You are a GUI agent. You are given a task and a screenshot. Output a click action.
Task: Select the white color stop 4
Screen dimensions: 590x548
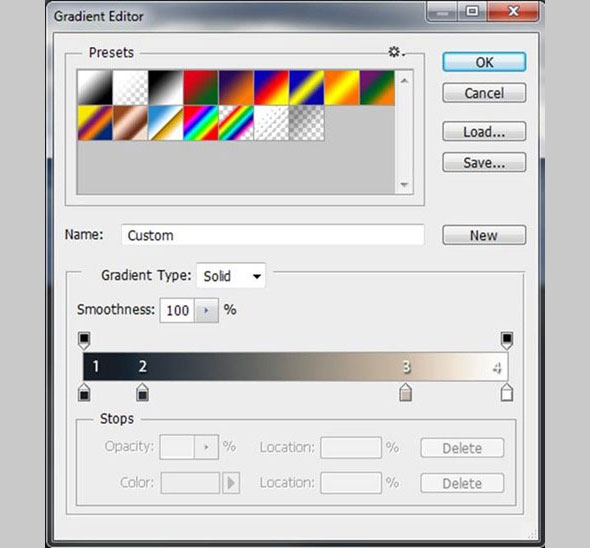click(507, 392)
